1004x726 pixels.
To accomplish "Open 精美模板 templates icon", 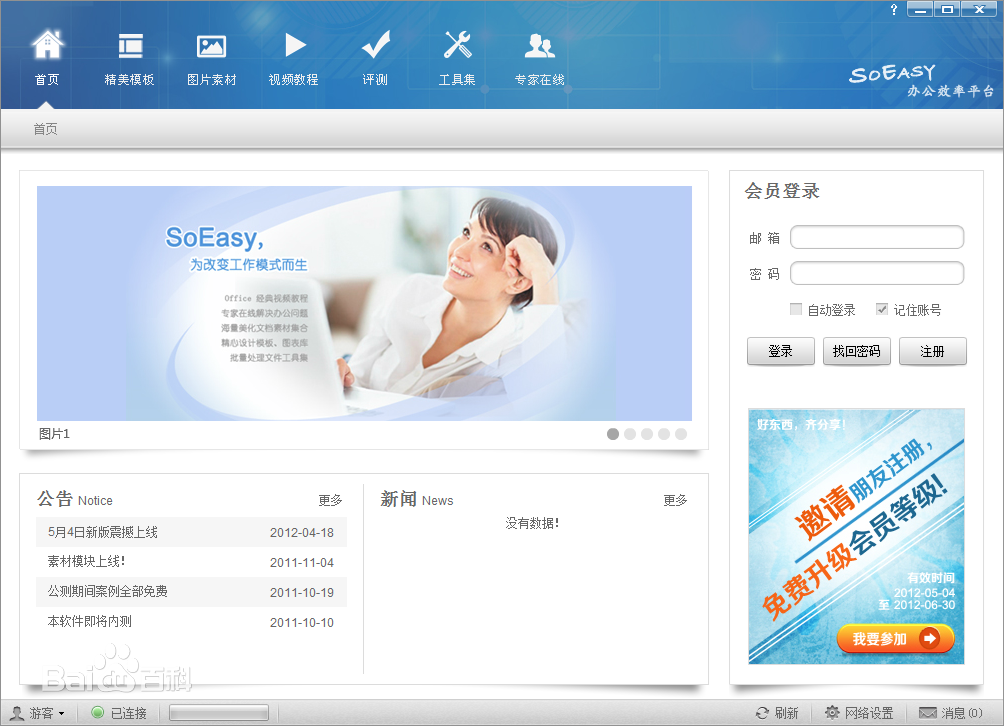I will [130, 46].
